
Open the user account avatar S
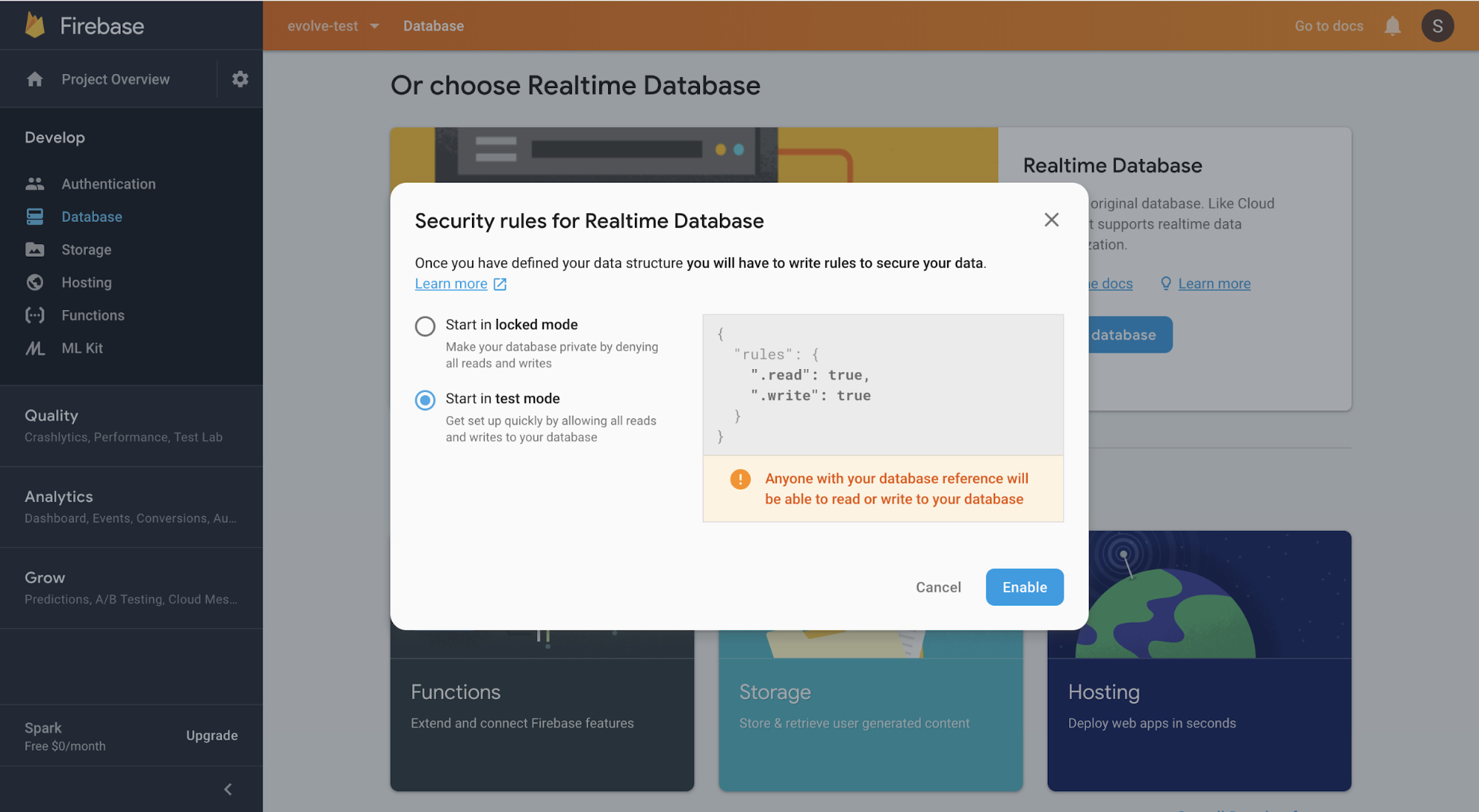coord(1438,26)
